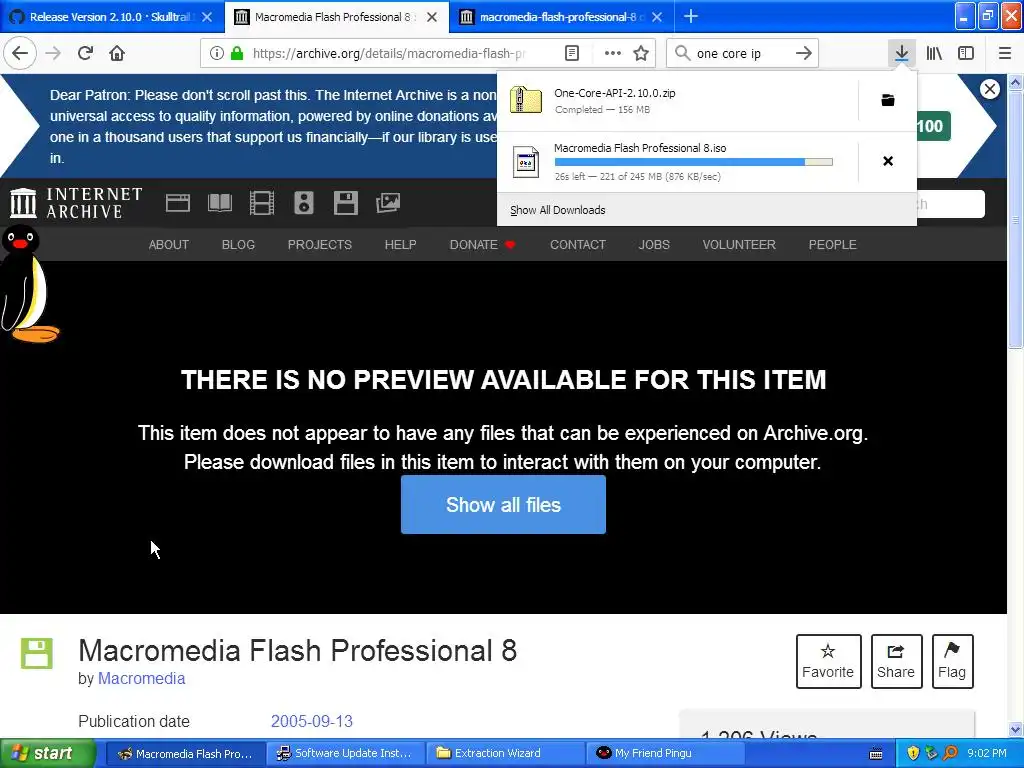Viewport: 1024px width, 768px height.
Task: Click the 2005-09-13 publication date link
Action: [312, 721]
